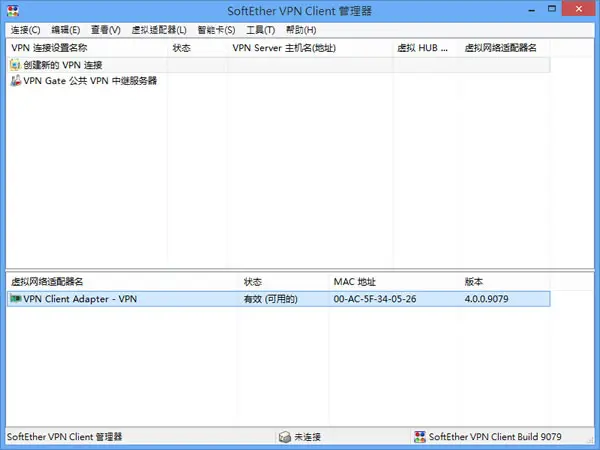The image size is (600, 450).
Task: Click SoftEther VPN Client 管理器 status bar text
Action: [x=64, y=437]
